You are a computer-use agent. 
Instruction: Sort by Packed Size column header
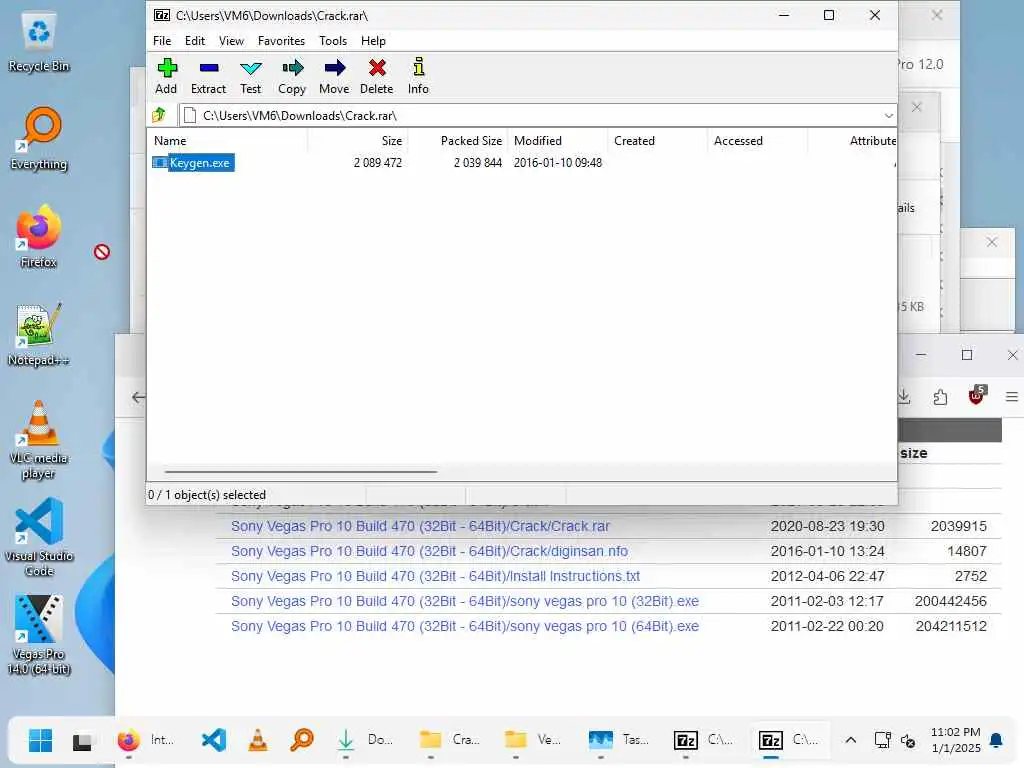click(458, 140)
